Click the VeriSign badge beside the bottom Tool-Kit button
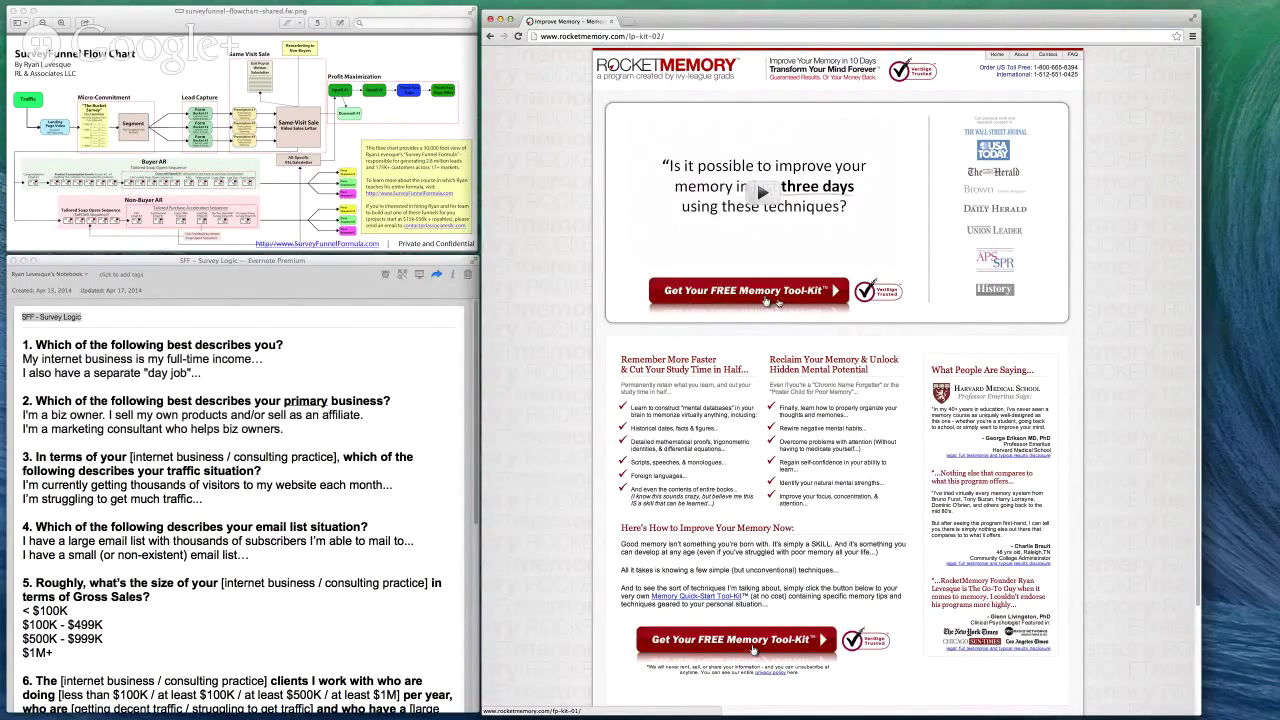The image size is (1280, 720). (866, 640)
